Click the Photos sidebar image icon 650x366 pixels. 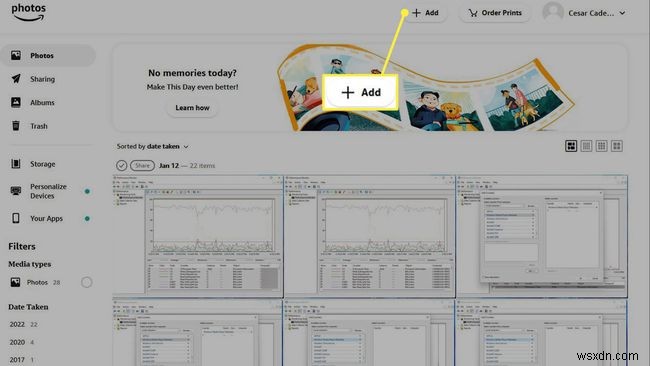point(16,55)
